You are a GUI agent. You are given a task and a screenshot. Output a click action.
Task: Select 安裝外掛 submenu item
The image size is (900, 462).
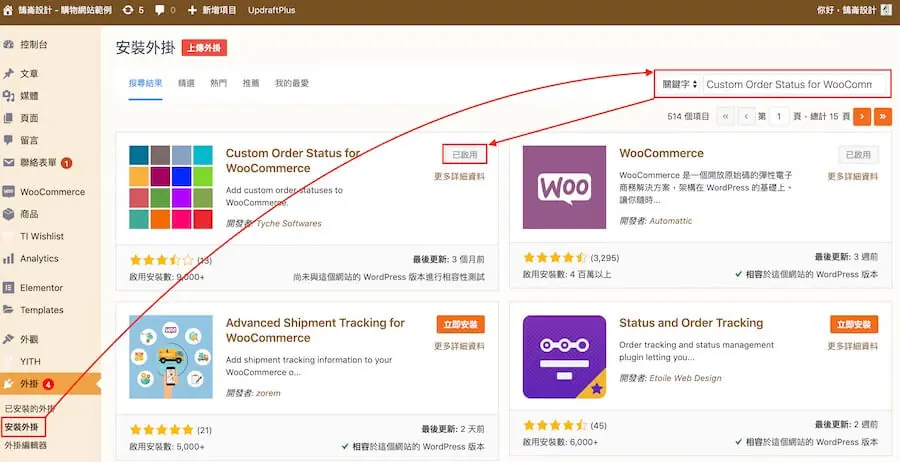click(x=22, y=428)
